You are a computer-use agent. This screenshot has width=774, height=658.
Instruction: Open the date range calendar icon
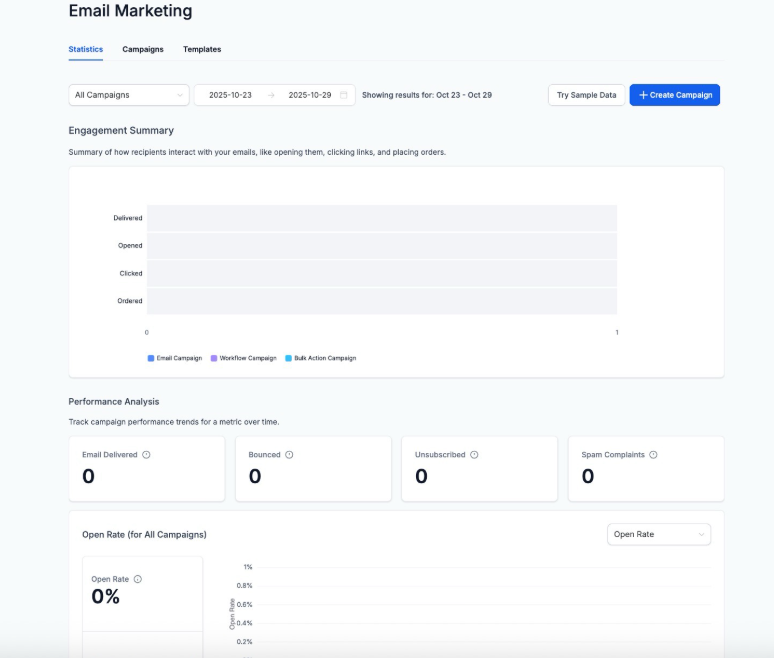(x=344, y=95)
